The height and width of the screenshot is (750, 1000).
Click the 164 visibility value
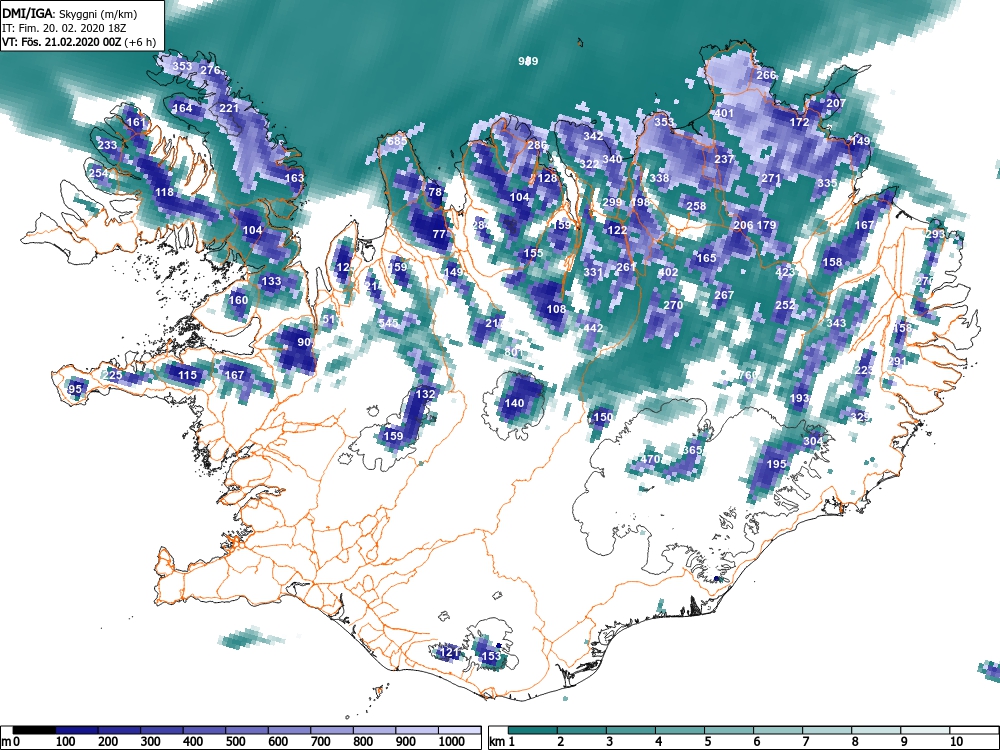click(x=182, y=108)
